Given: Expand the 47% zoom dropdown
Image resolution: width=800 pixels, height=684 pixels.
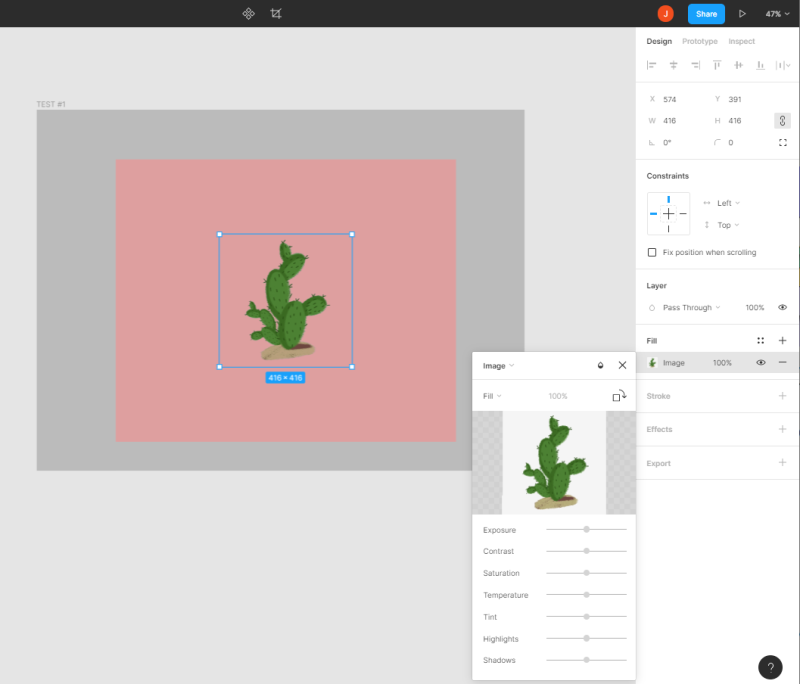Looking at the screenshot, I should click(x=777, y=14).
